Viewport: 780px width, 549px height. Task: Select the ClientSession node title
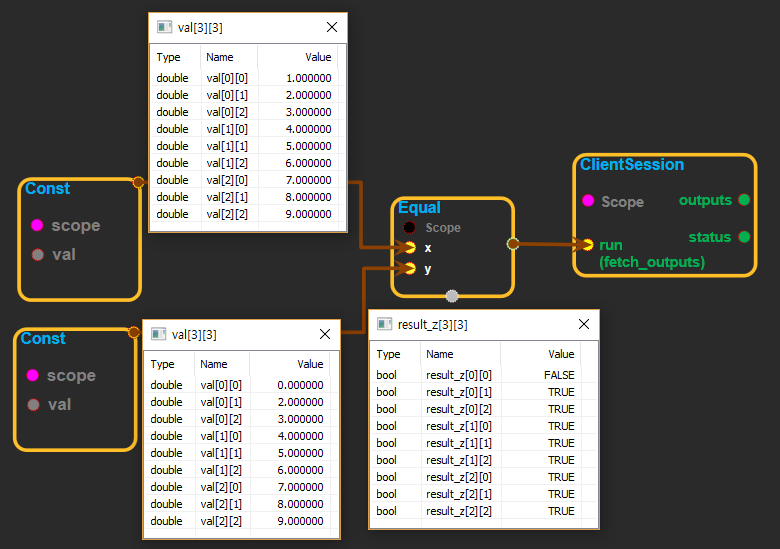point(632,164)
